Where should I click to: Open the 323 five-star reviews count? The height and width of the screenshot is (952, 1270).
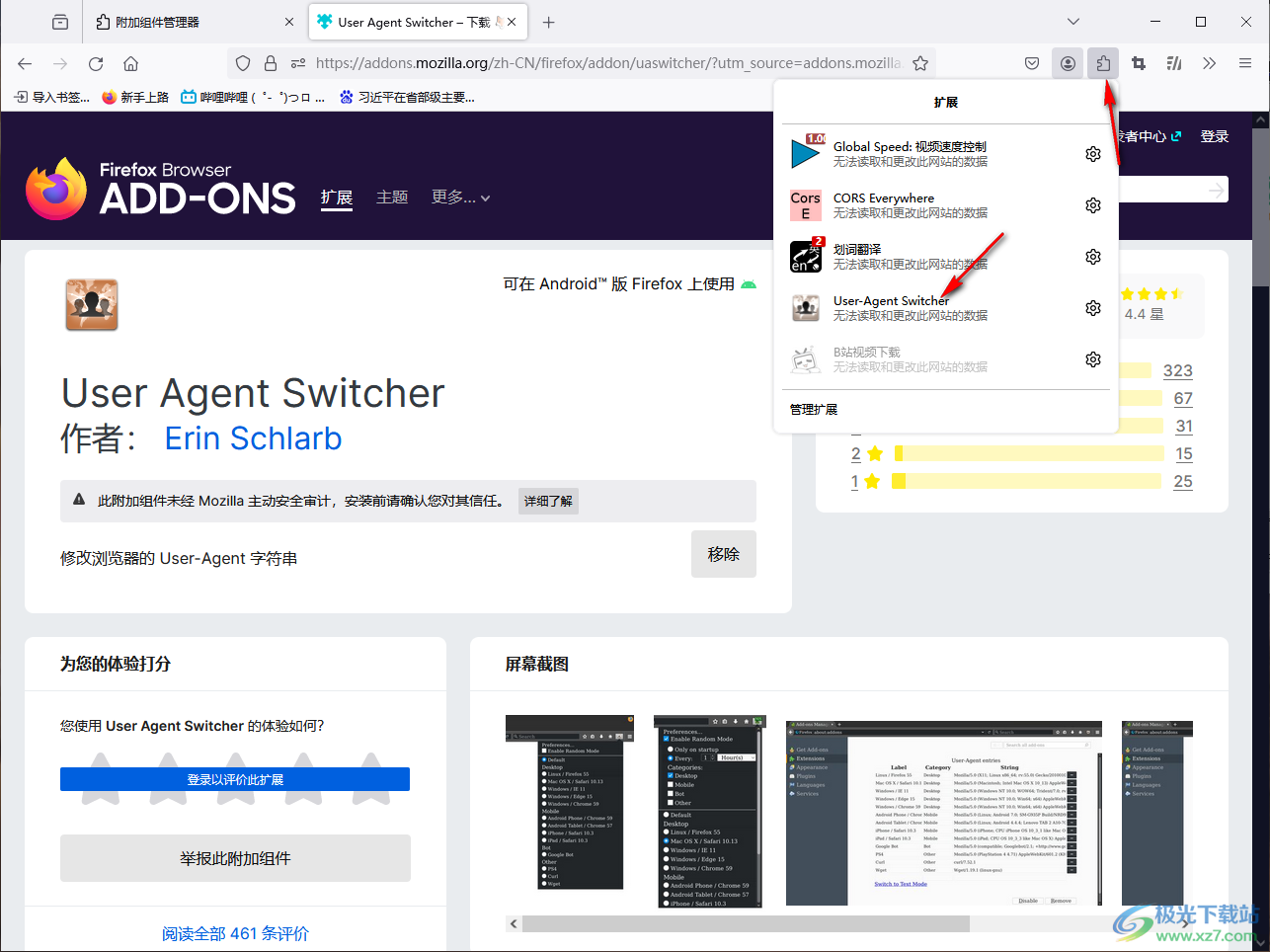(x=1177, y=370)
